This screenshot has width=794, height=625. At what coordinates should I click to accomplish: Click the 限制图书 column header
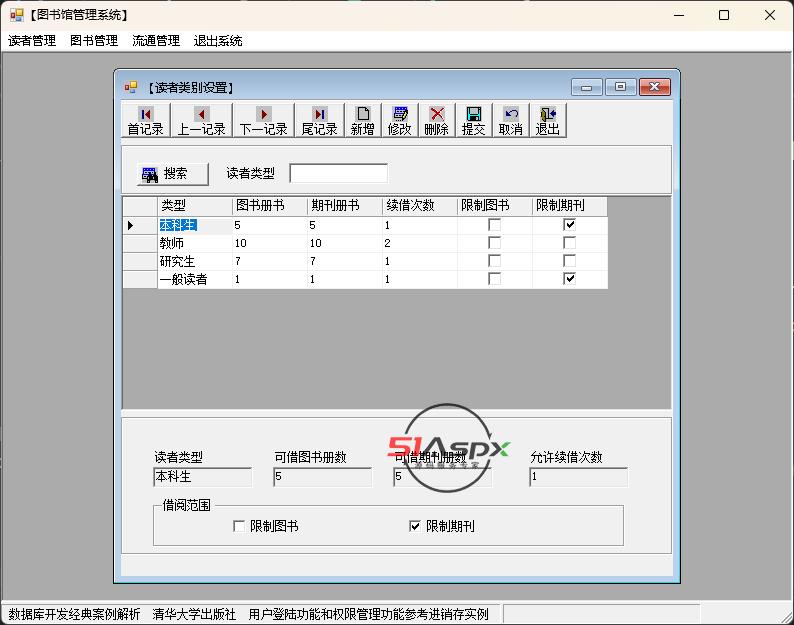(x=495, y=206)
